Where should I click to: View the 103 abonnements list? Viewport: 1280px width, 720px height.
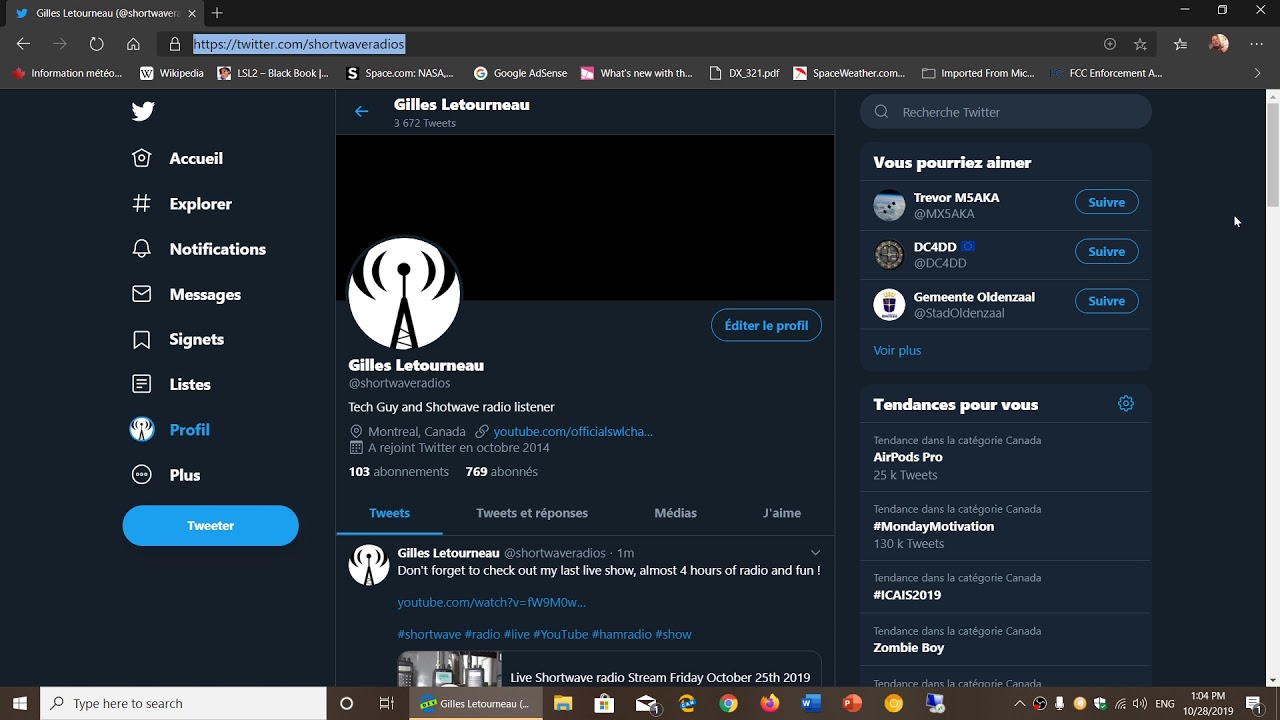click(x=399, y=471)
